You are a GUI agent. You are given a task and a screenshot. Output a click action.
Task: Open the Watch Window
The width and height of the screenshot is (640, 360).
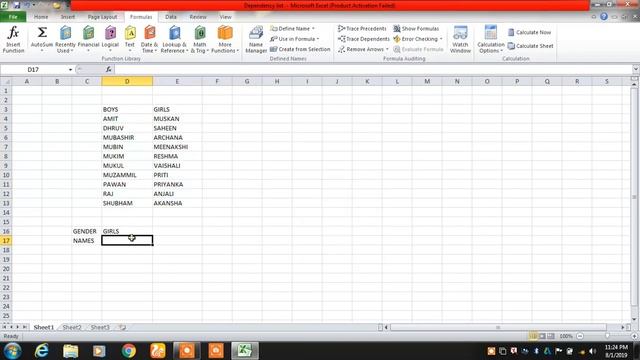[460, 39]
